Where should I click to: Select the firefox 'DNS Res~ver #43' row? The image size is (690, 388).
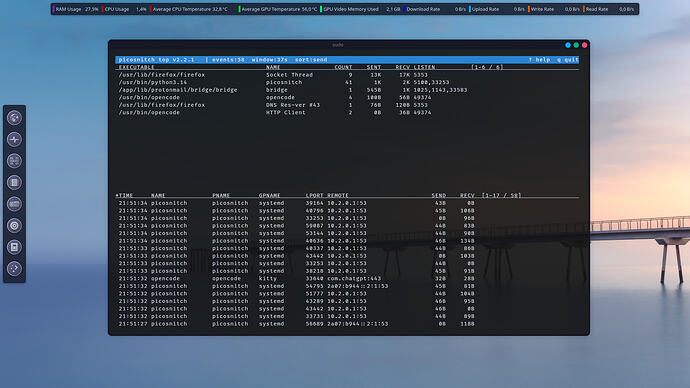tap(348, 105)
